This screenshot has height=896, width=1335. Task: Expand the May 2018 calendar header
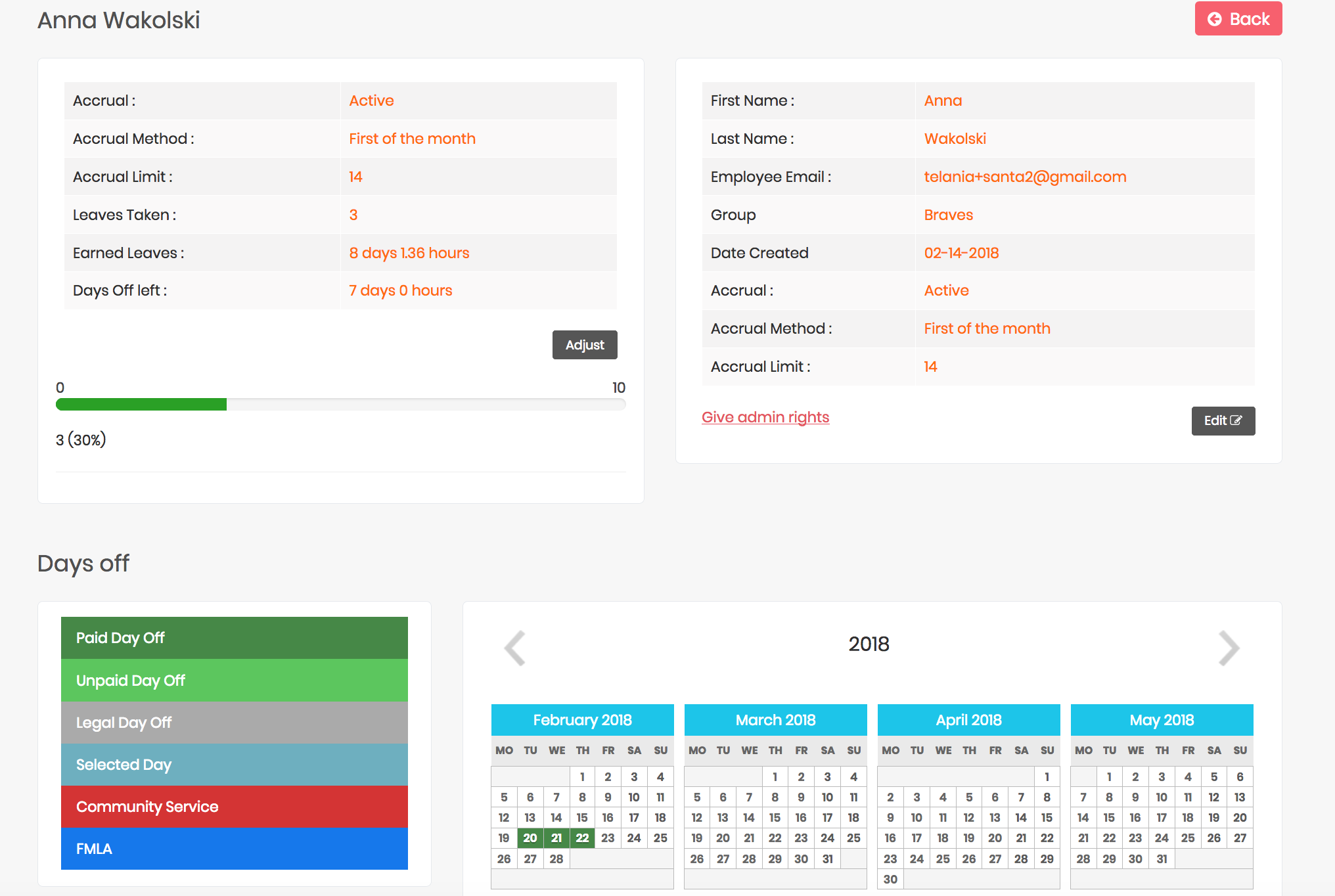[1162, 720]
